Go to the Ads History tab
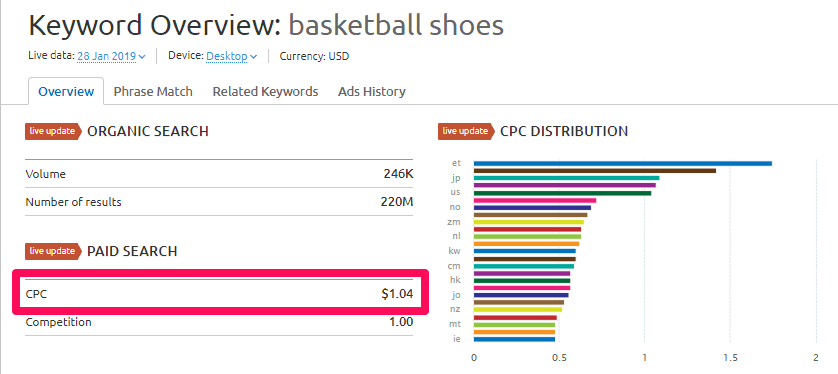Viewport: 838px width, 374px height. (x=371, y=91)
